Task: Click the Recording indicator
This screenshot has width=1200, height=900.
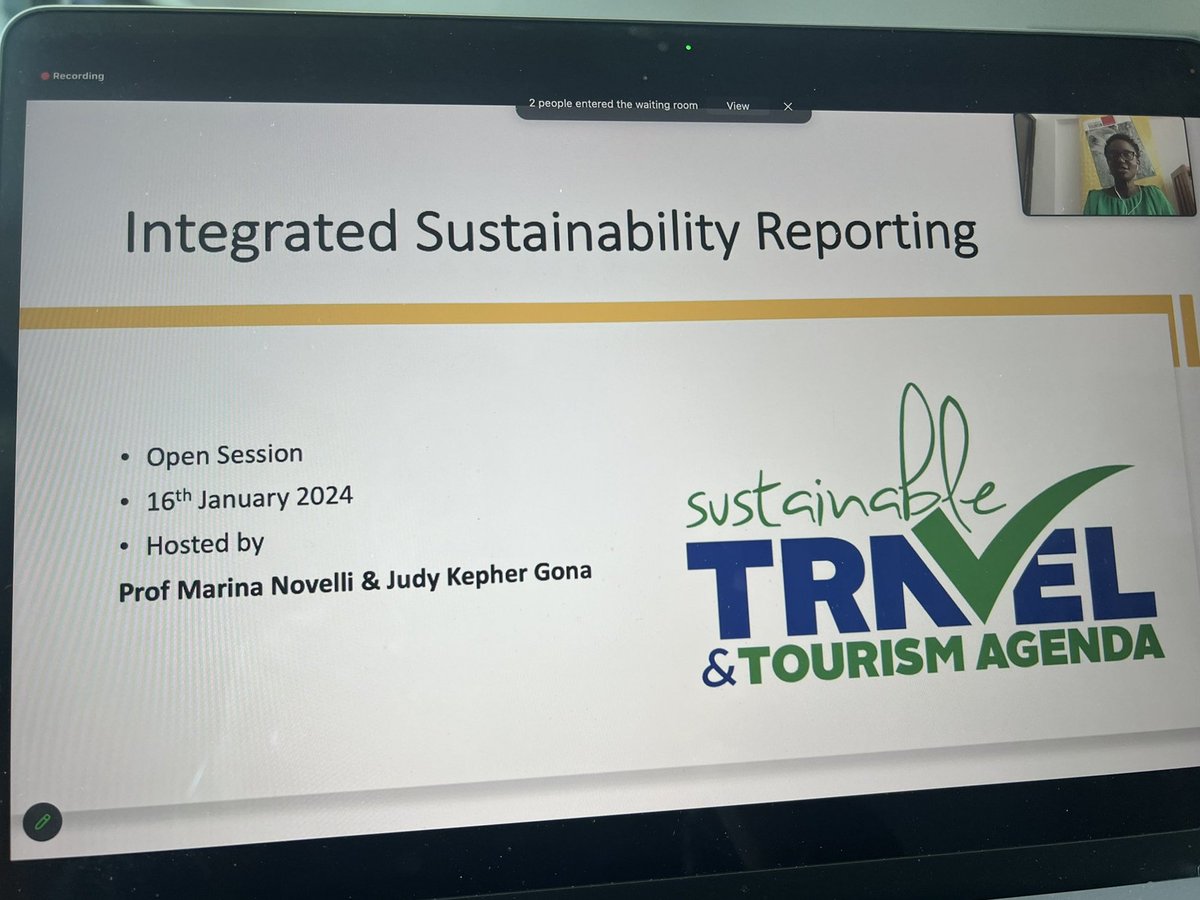Action: tap(71, 76)
